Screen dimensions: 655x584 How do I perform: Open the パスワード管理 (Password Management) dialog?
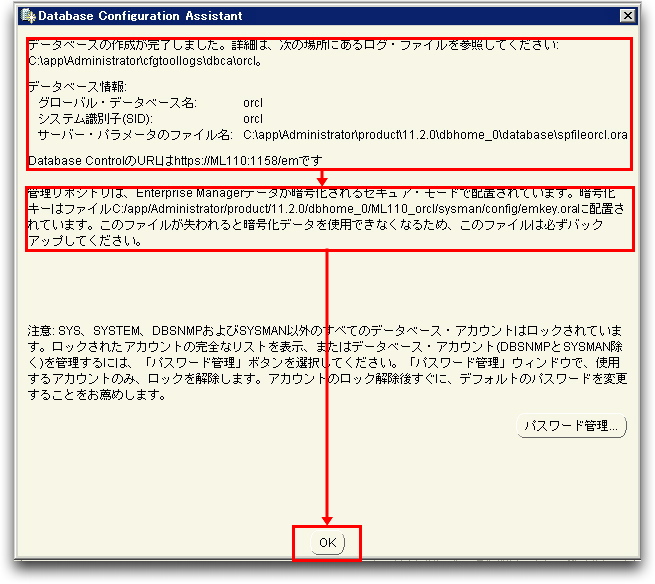click(x=572, y=426)
